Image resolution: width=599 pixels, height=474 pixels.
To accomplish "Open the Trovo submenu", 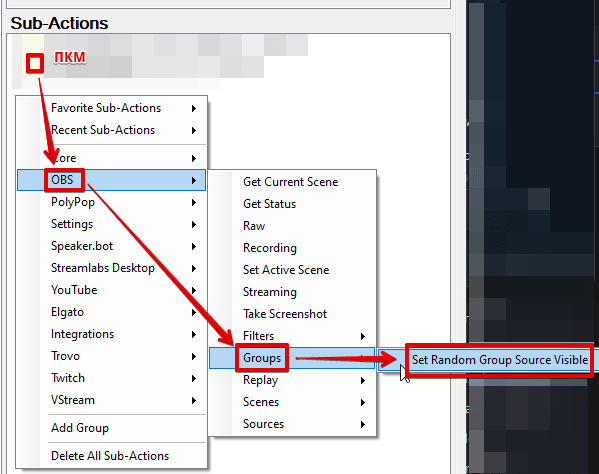I will click(x=111, y=356).
